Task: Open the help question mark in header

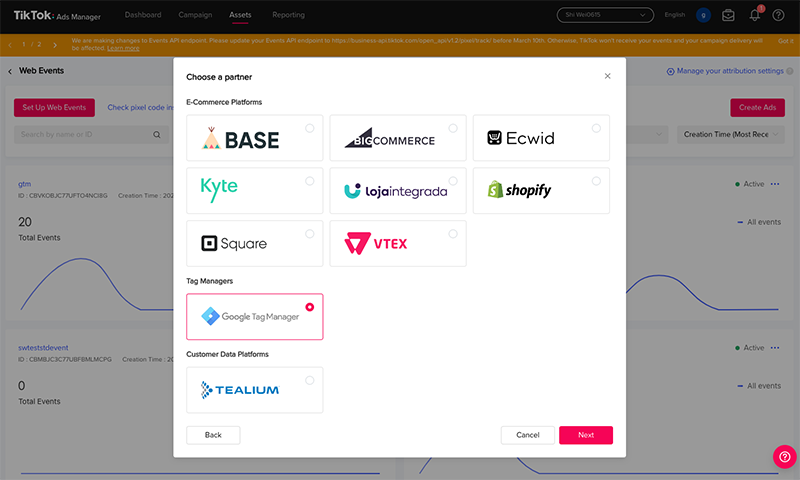Action: click(778, 15)
